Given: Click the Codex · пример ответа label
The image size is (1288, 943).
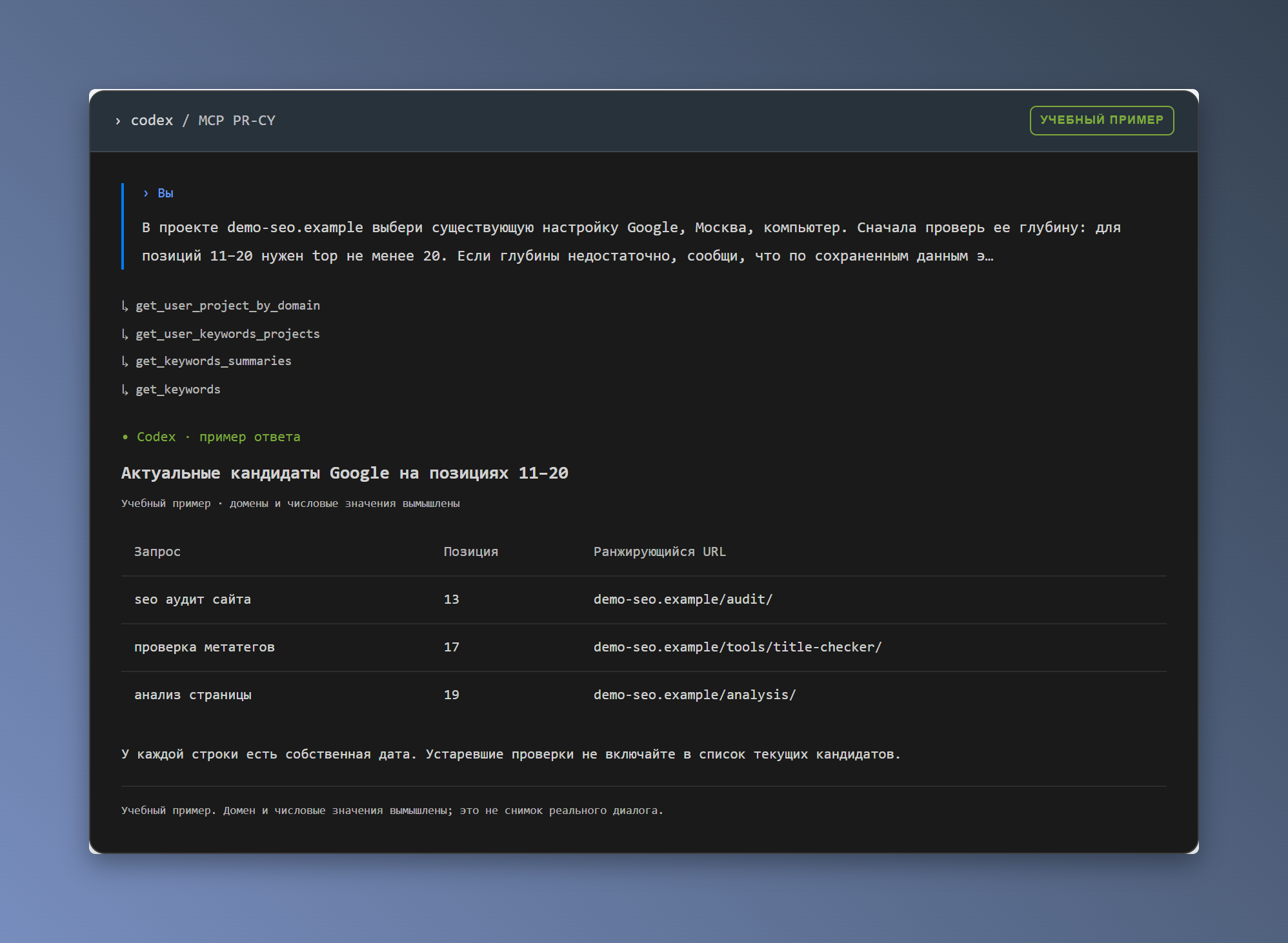Looking at the screenshot, I should [x=219, y=437].
